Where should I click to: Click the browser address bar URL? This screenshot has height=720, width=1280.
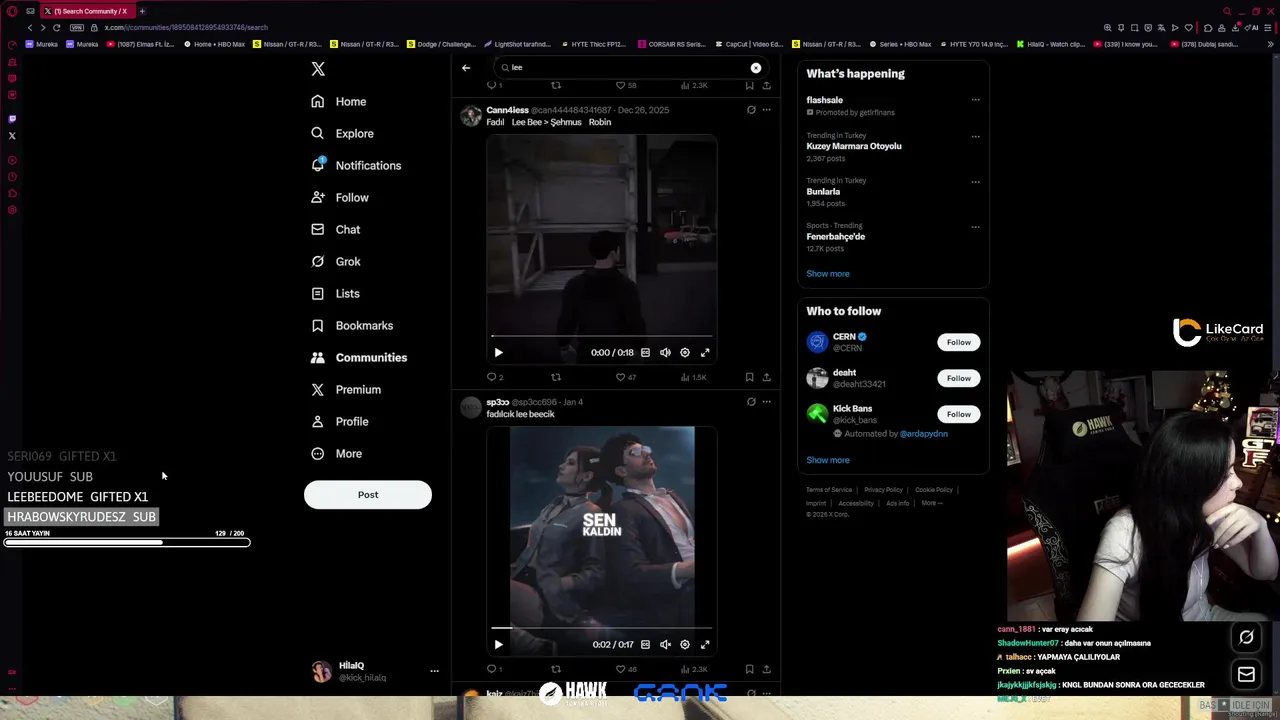point(186,28)
